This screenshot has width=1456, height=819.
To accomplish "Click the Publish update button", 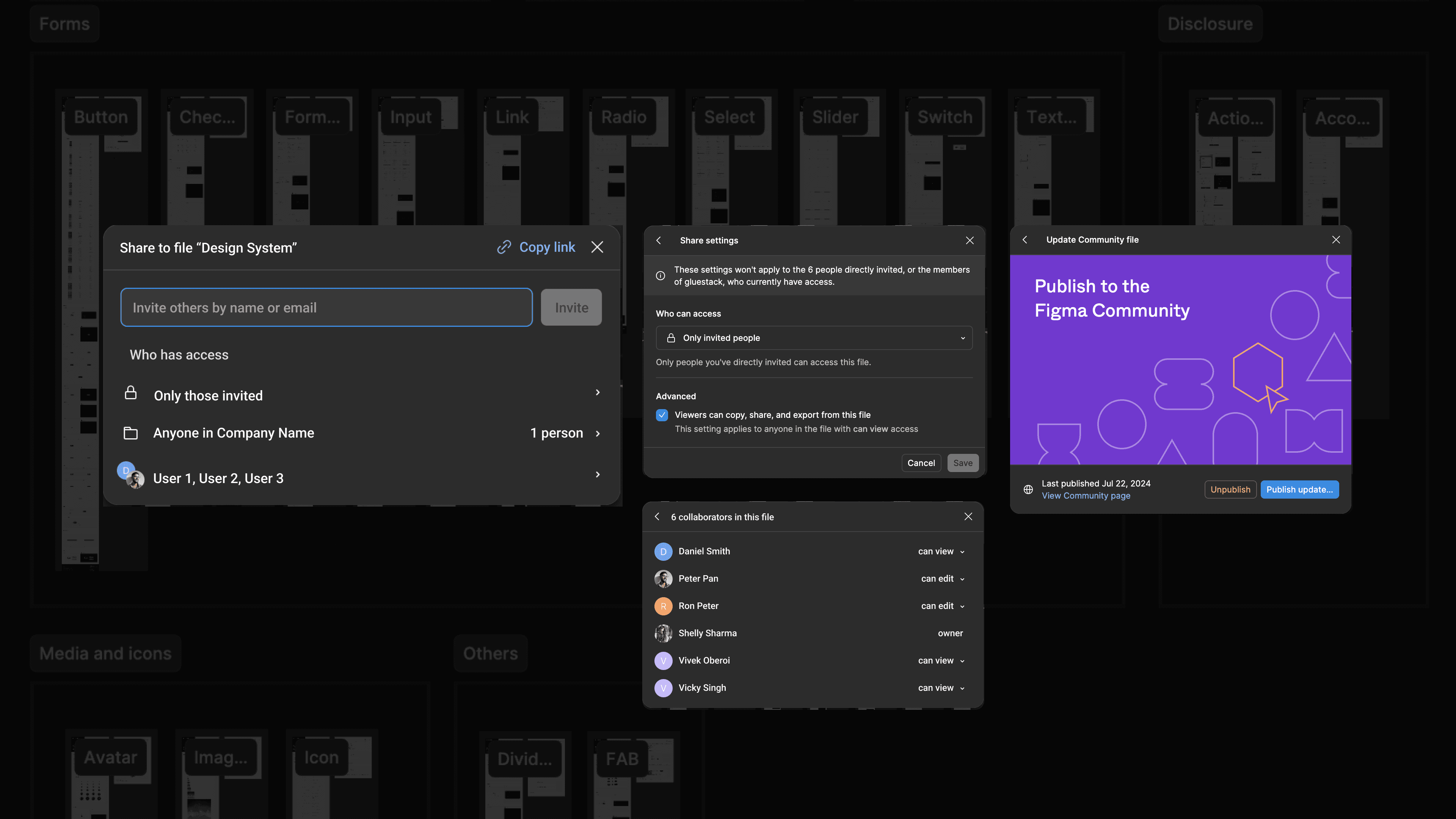I will [1299, 490].
